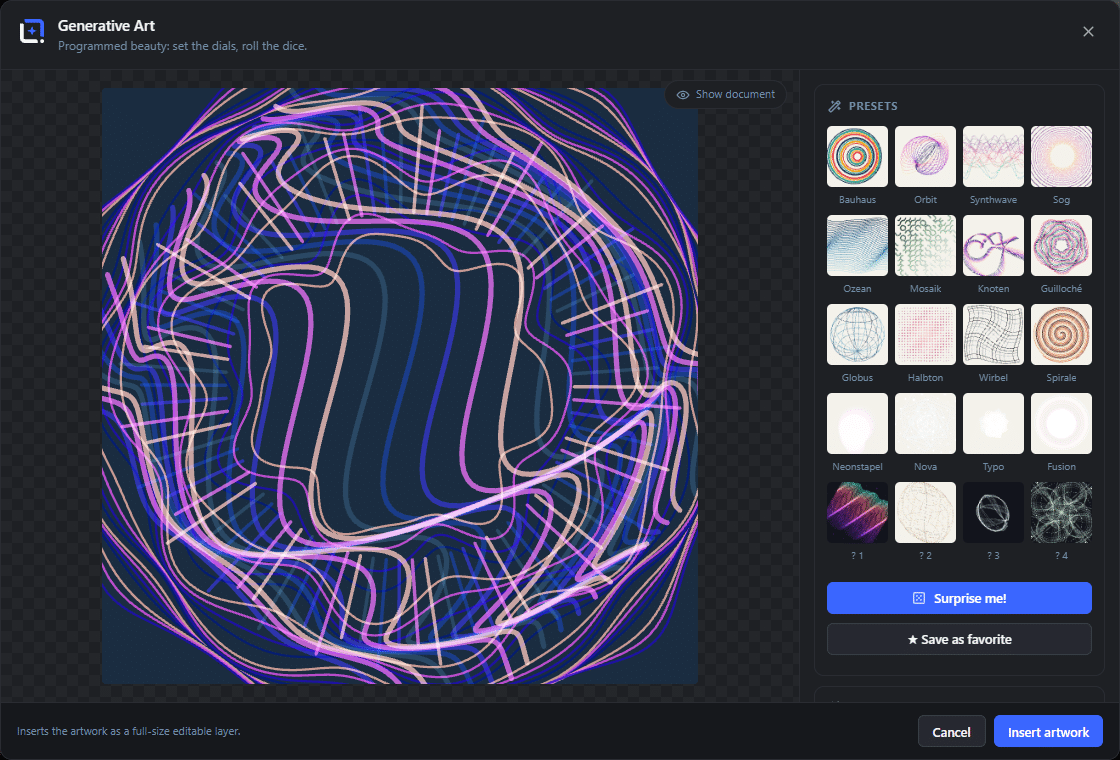Save current artwork as favorite
This screenshot has width=1120, height=760.
tap(959, 639)
